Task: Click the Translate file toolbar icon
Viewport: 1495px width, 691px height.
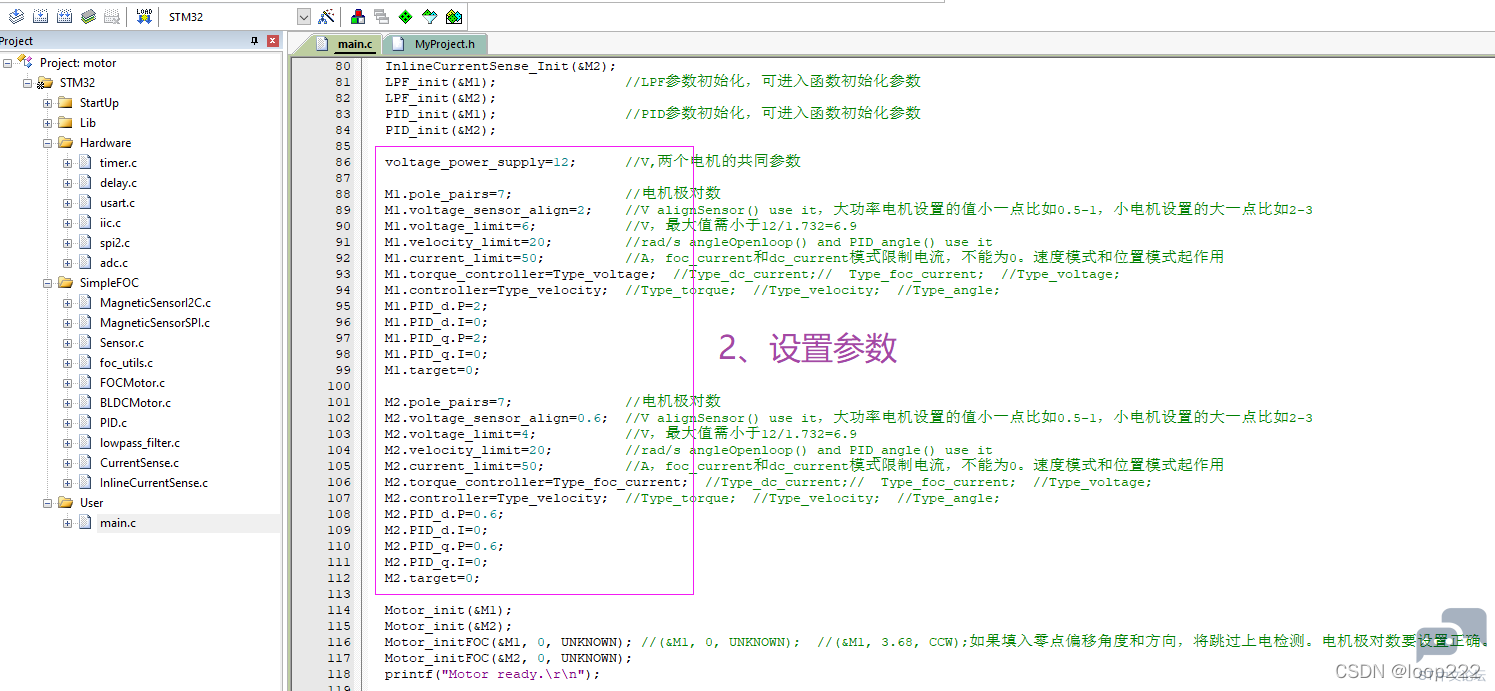Action: pos(16,16)
